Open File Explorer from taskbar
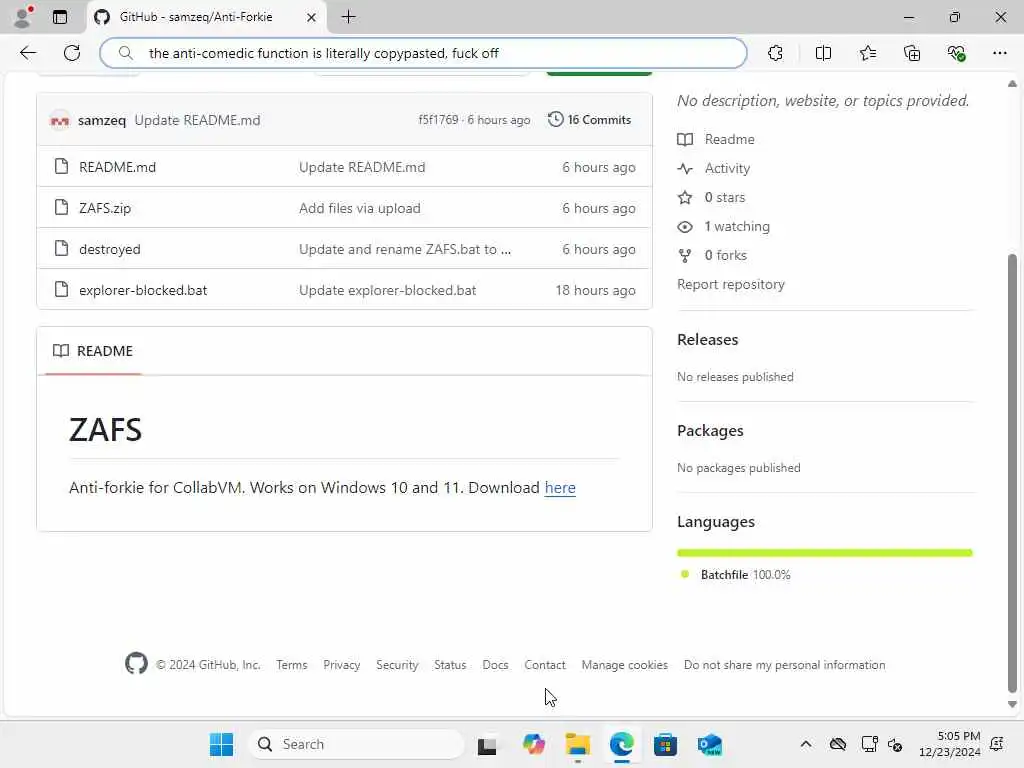Viewport: 1024px width, 768px height. click(577, 745)
